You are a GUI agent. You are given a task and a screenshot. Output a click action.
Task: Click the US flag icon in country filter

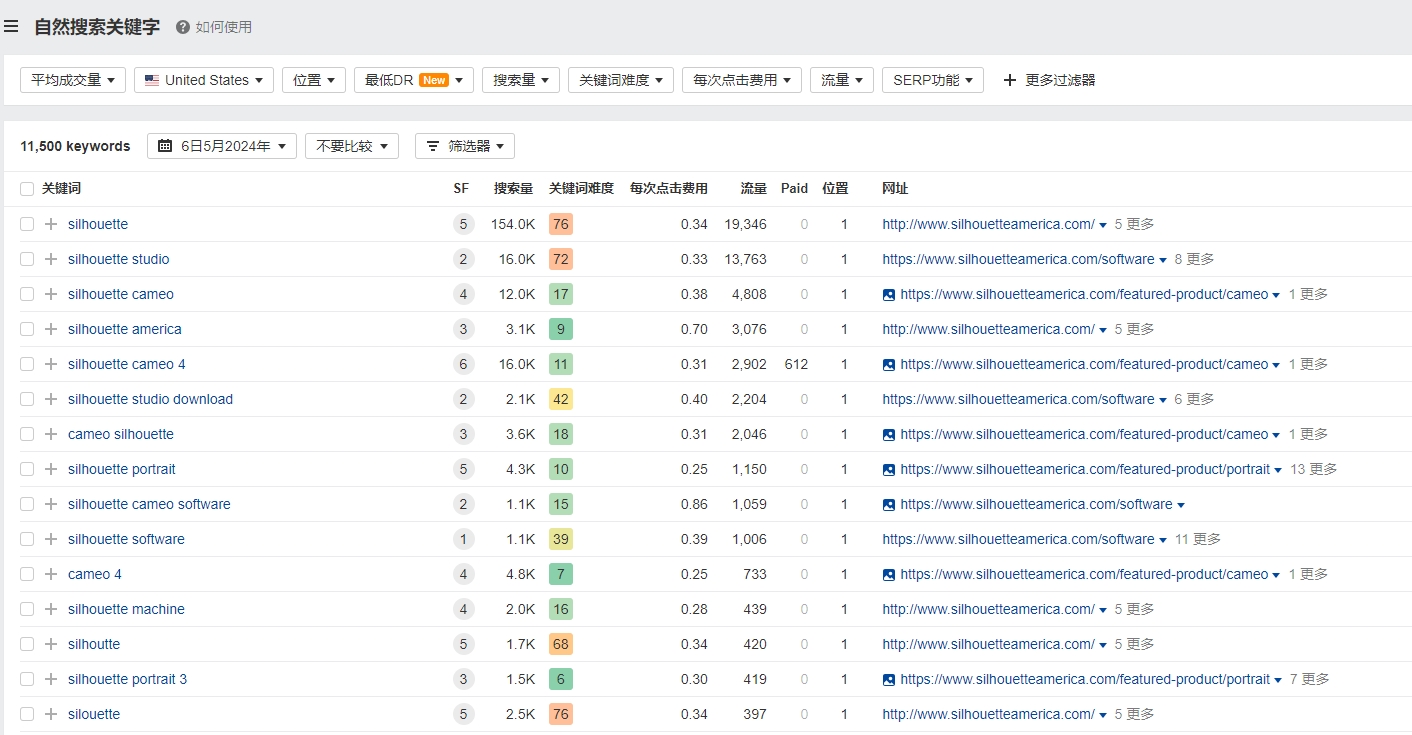coord(152,80)
